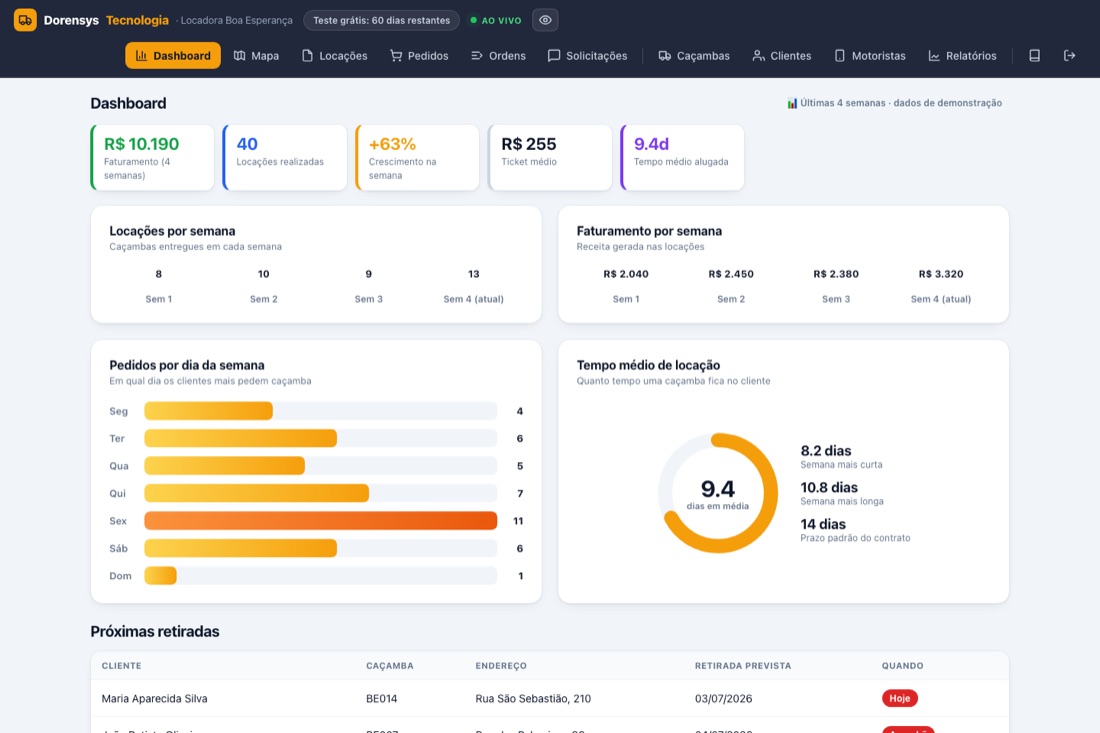
Task: Click the R$ 10.190 Faturamento card
Action: (x=152, y=158)
